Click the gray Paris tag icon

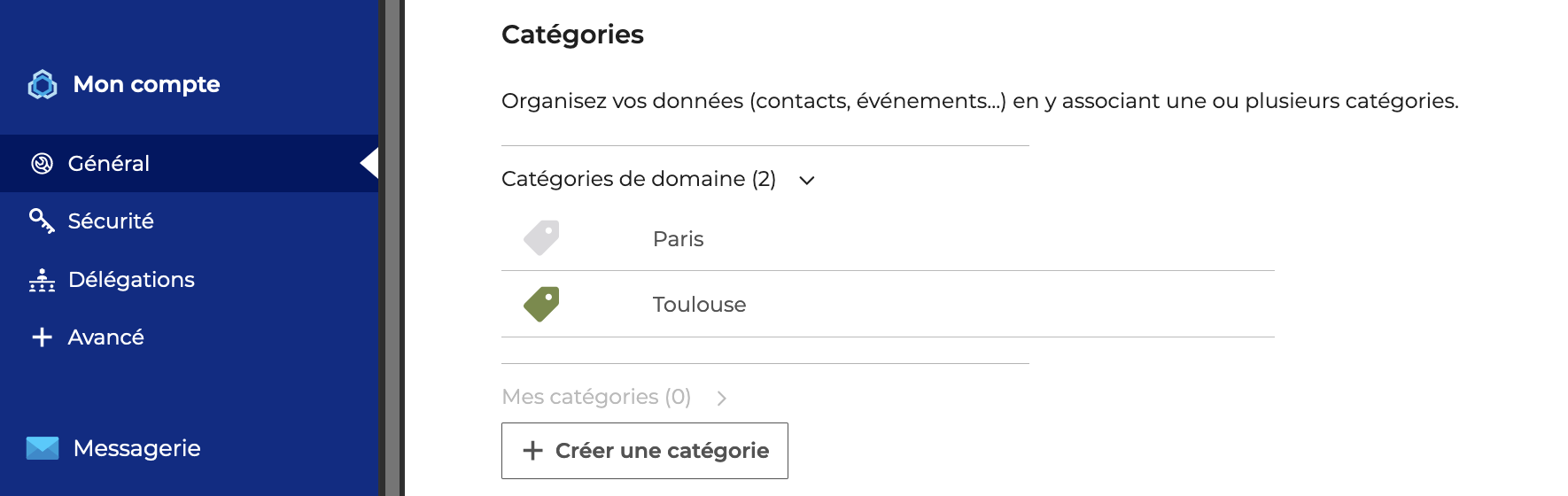(x=541, y=238)
